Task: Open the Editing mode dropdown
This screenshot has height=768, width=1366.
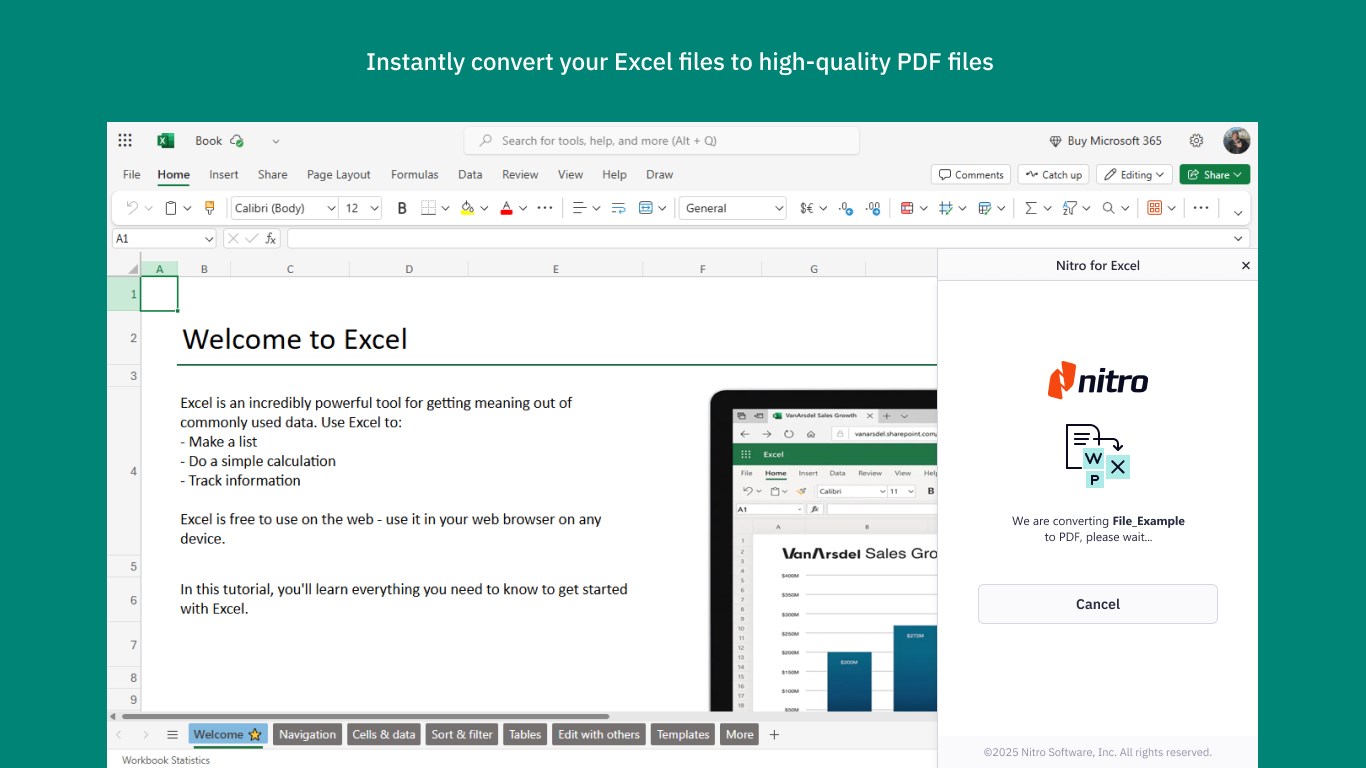Action: [x=1135, y=175]
